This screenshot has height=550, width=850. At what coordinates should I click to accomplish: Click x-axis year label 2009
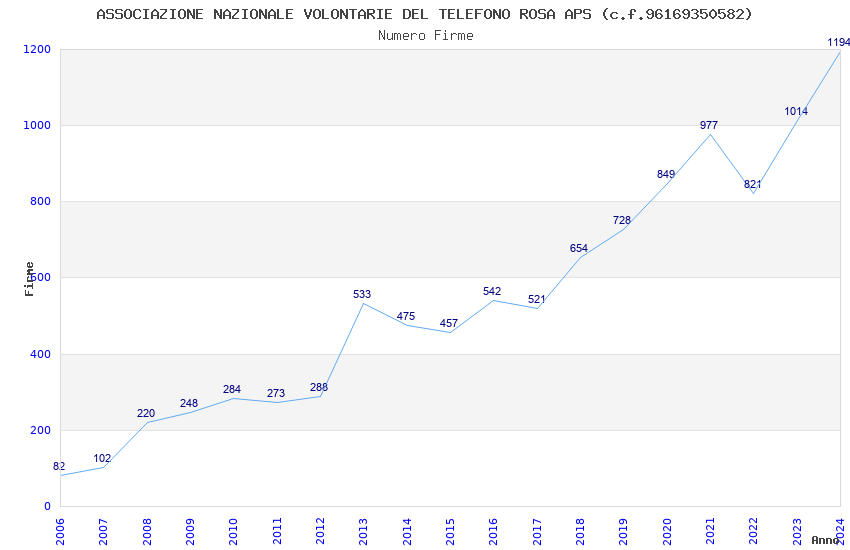(190, 531)
